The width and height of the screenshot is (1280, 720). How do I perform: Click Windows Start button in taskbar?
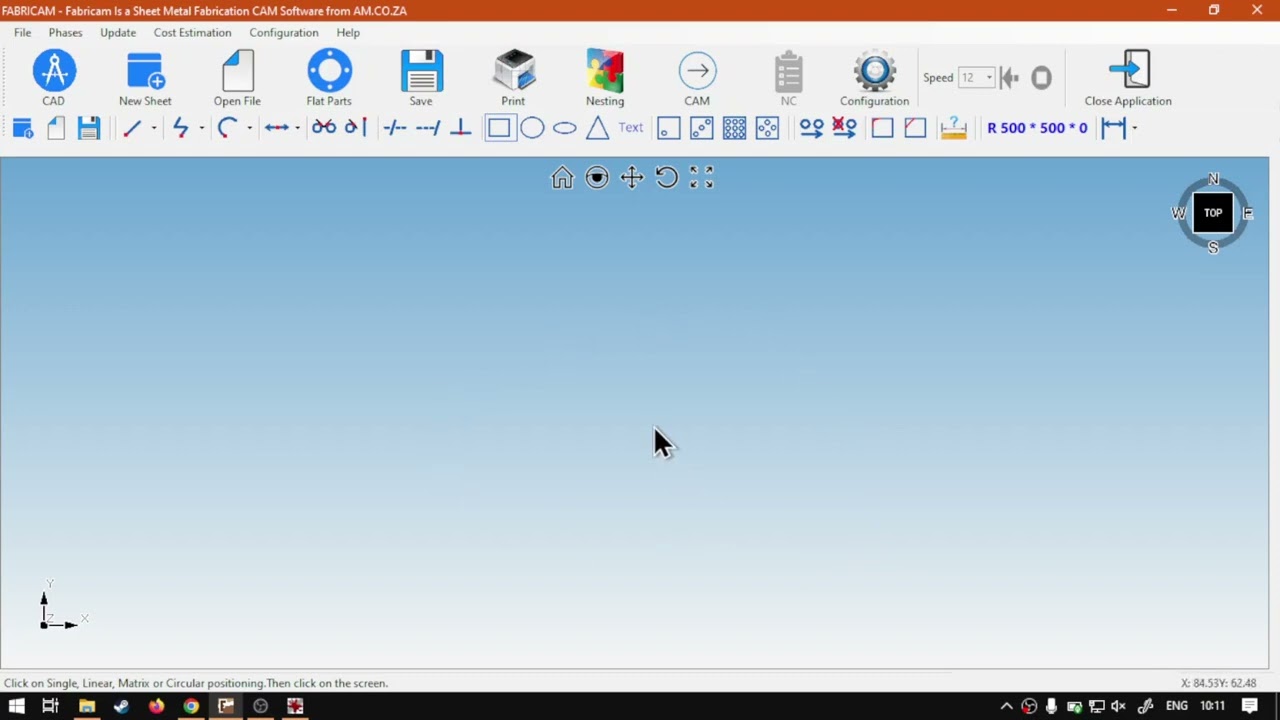coord(16,706)
